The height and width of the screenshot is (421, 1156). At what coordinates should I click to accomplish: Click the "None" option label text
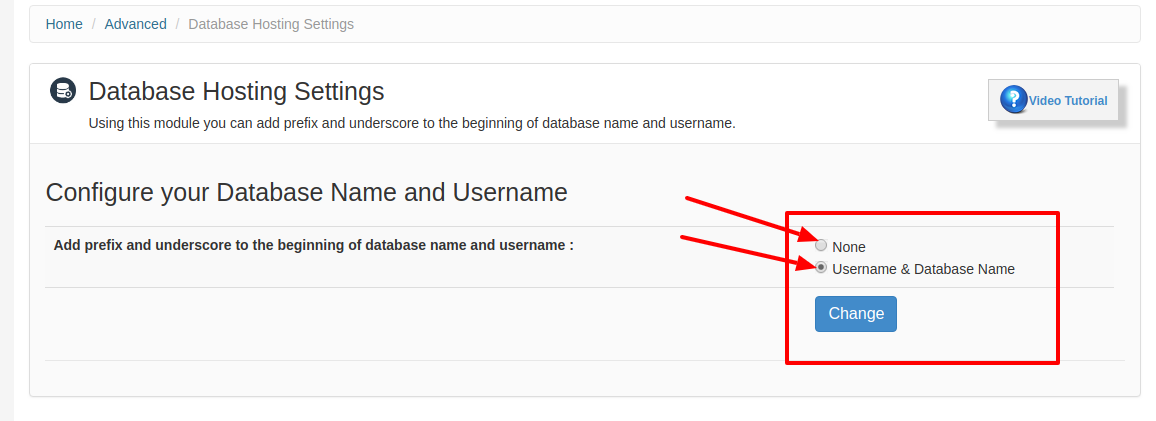(849, 247)
